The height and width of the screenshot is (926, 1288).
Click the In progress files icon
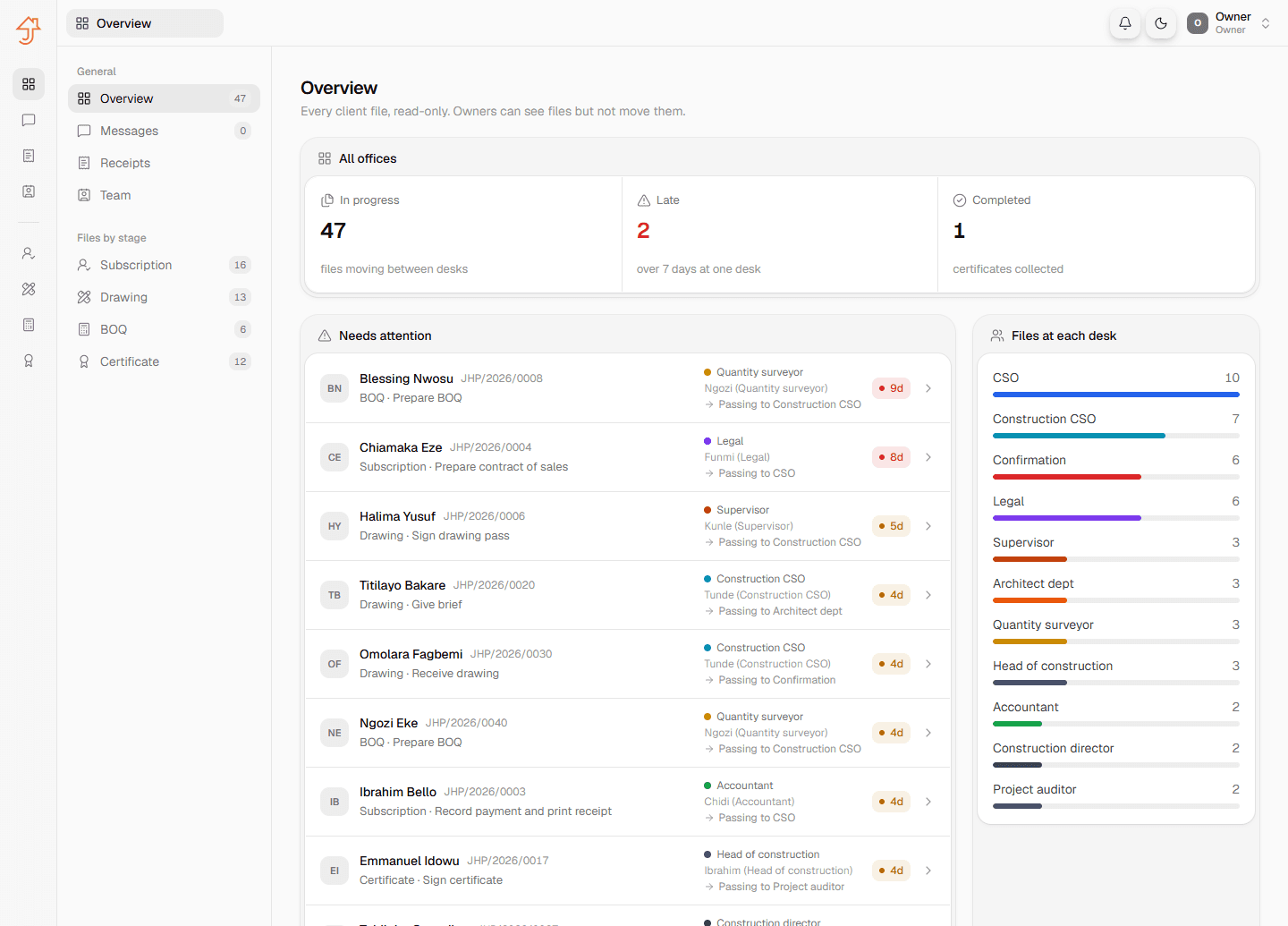pyautogui.click(x=327, y=200)
